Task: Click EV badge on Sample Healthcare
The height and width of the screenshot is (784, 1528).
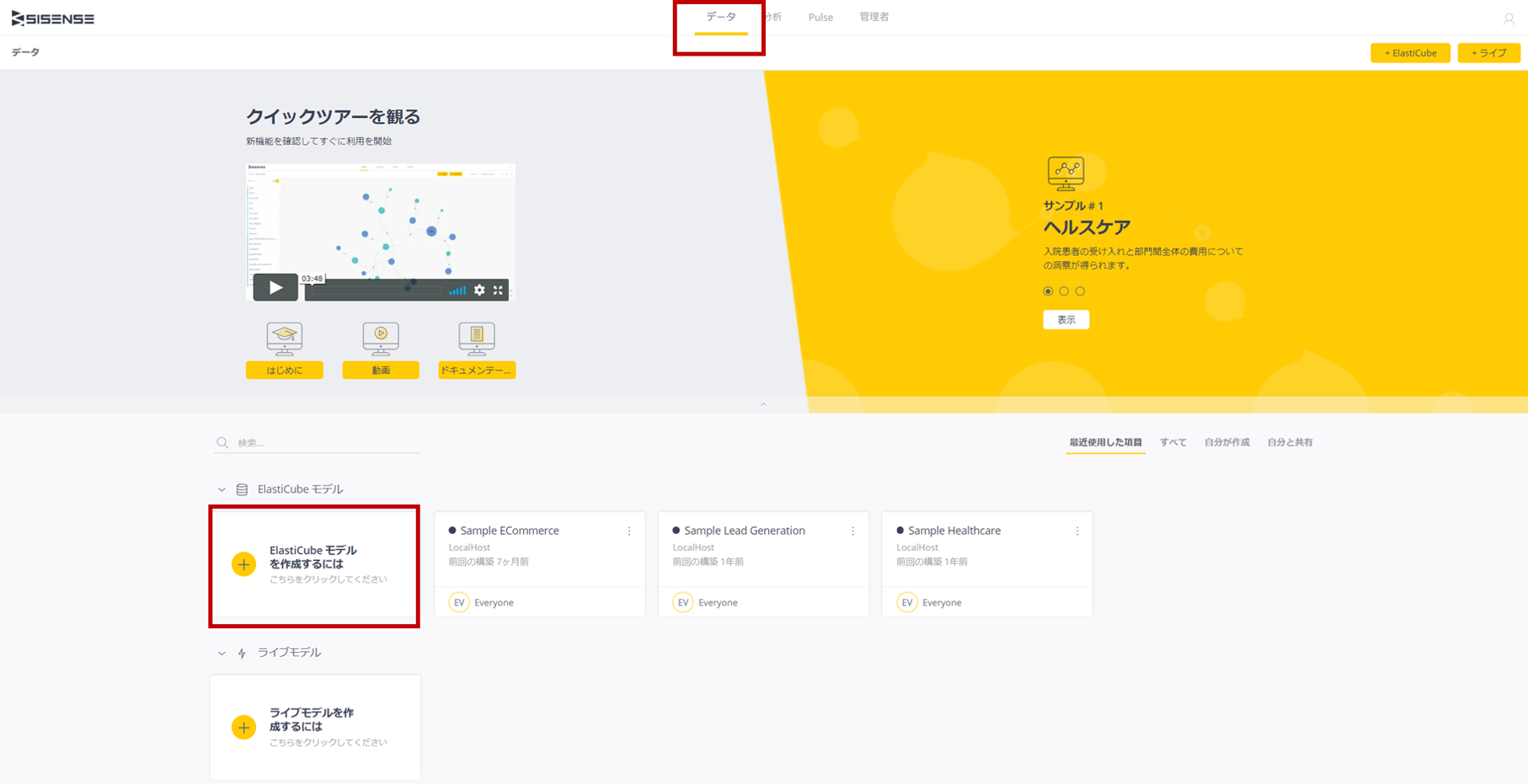Action: click(x=907, y=602)
